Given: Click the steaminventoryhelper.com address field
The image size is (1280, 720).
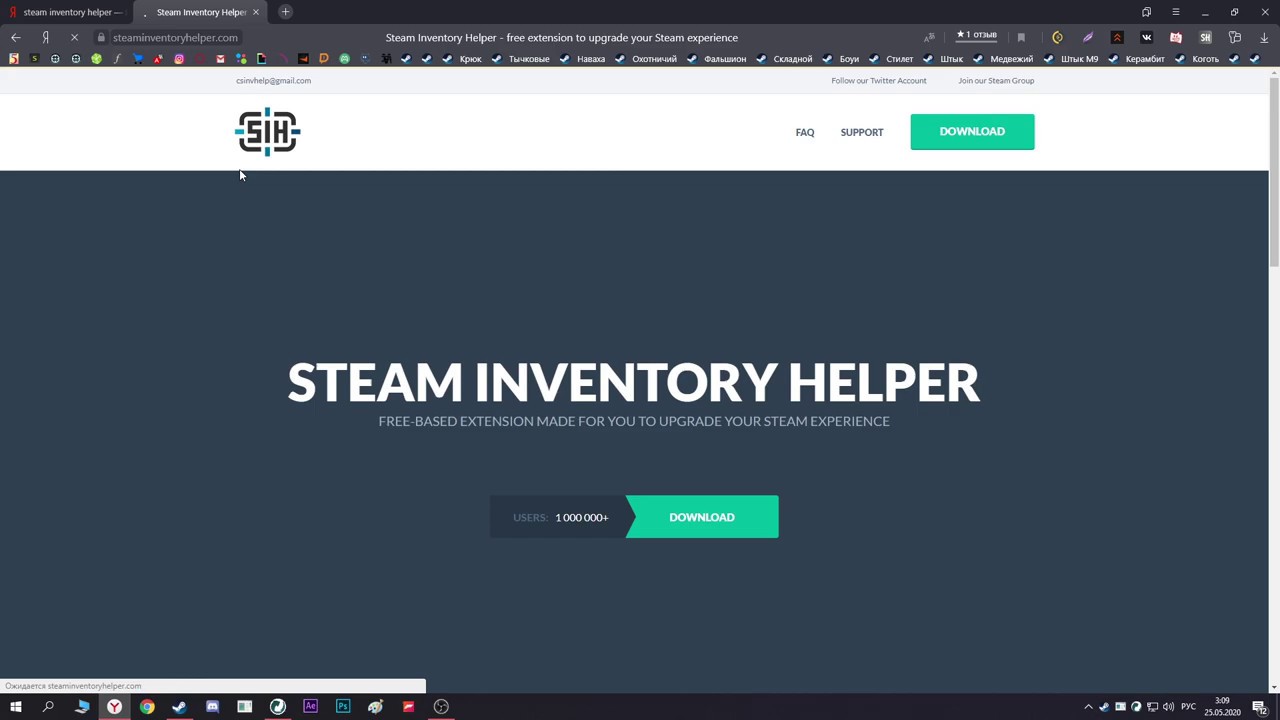Looking at the screenshot, I should (175, 37).
